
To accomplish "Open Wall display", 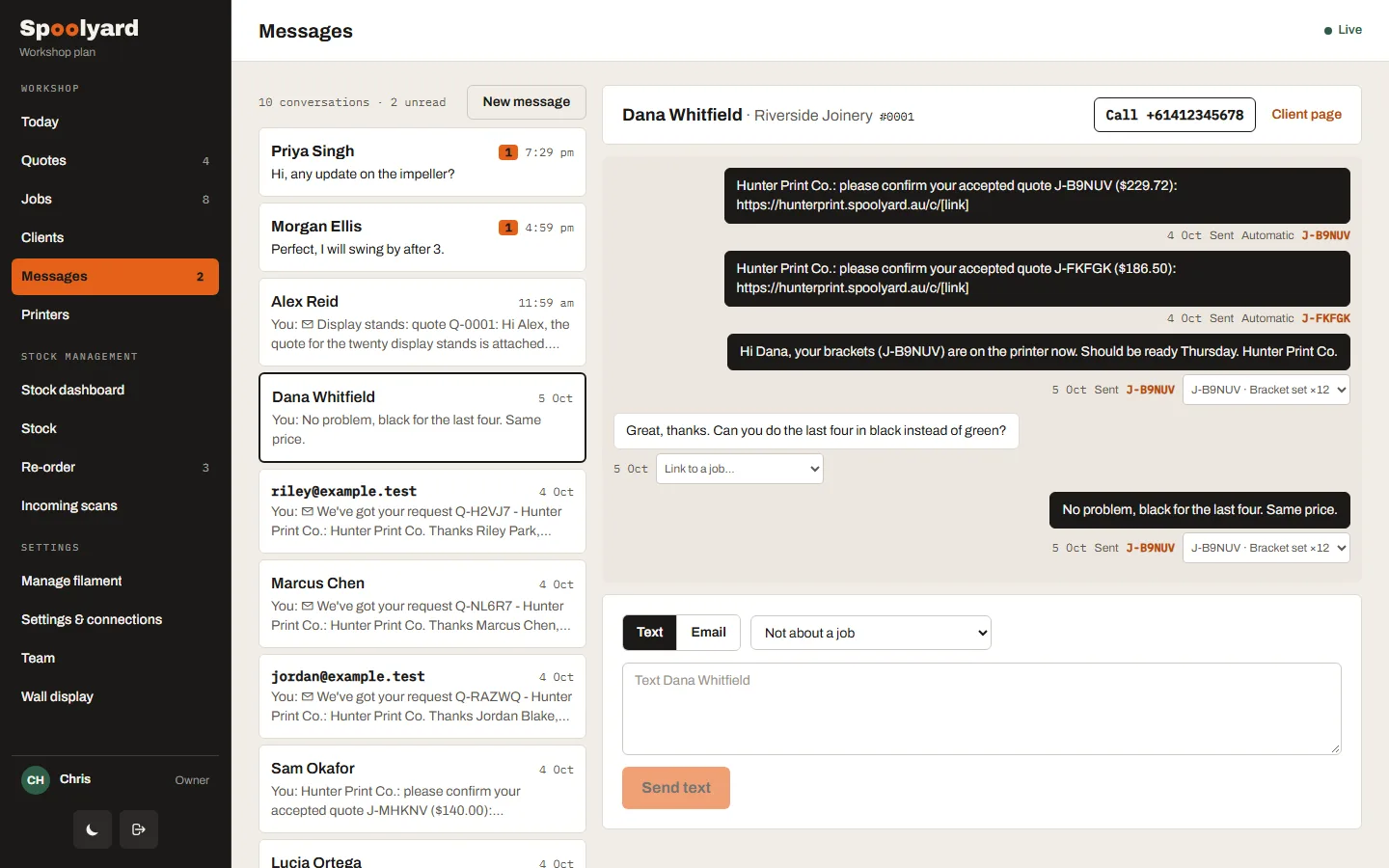I will coord(115,696).
